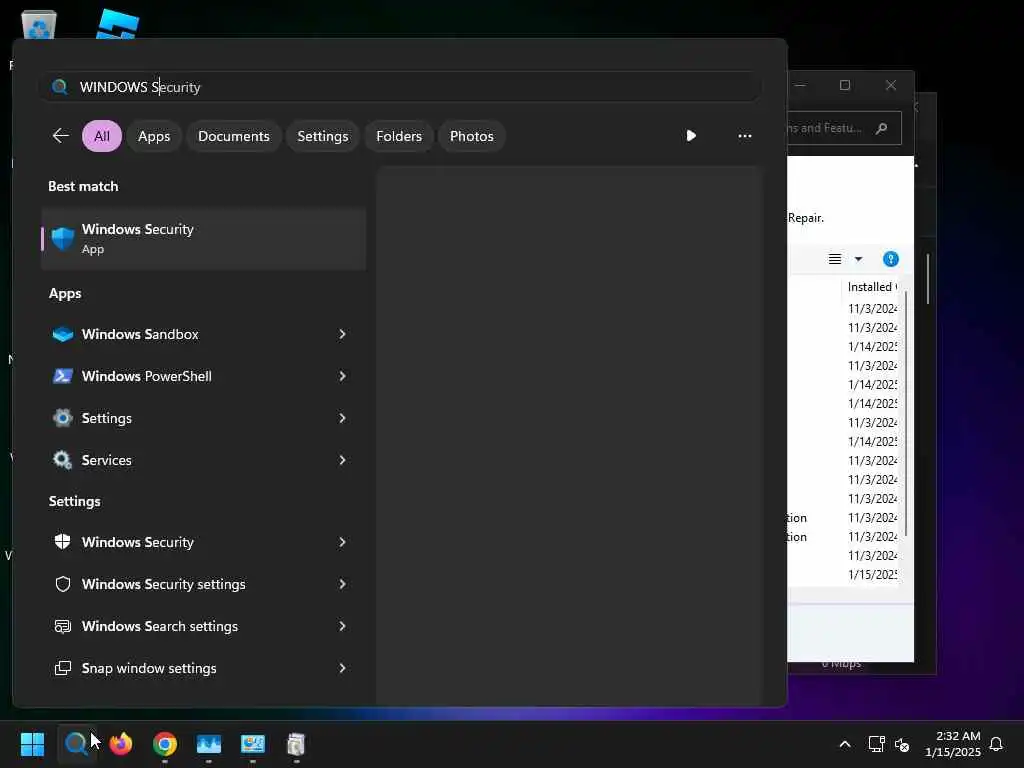Open Windows Search settings result text

point(159,626)
